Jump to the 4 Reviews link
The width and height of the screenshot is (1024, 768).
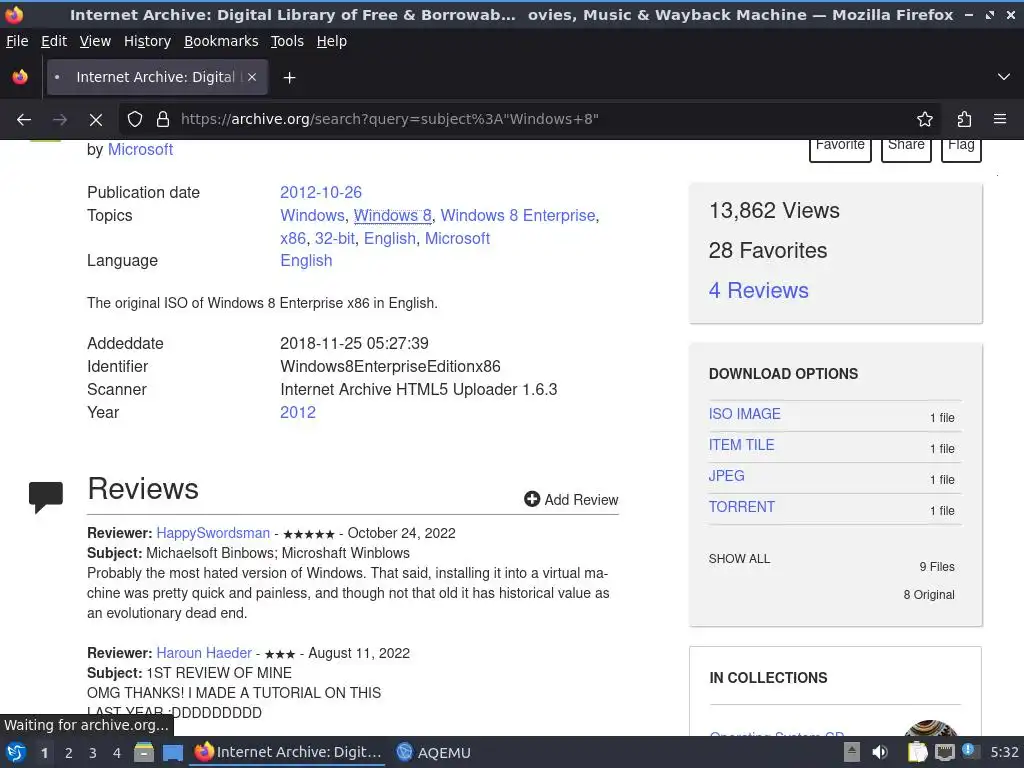(x=759, y=291)
